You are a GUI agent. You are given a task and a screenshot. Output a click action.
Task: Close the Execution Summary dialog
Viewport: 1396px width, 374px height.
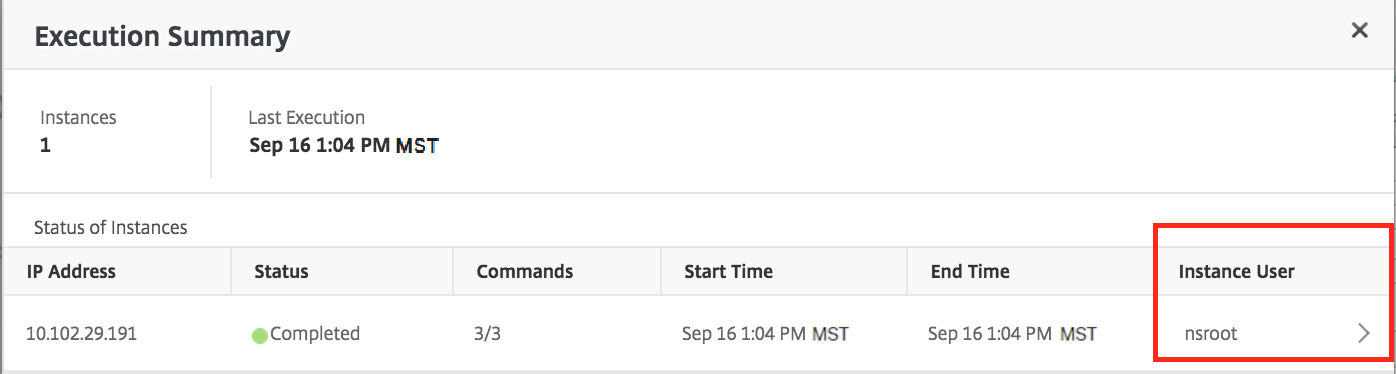point(1359,31)
